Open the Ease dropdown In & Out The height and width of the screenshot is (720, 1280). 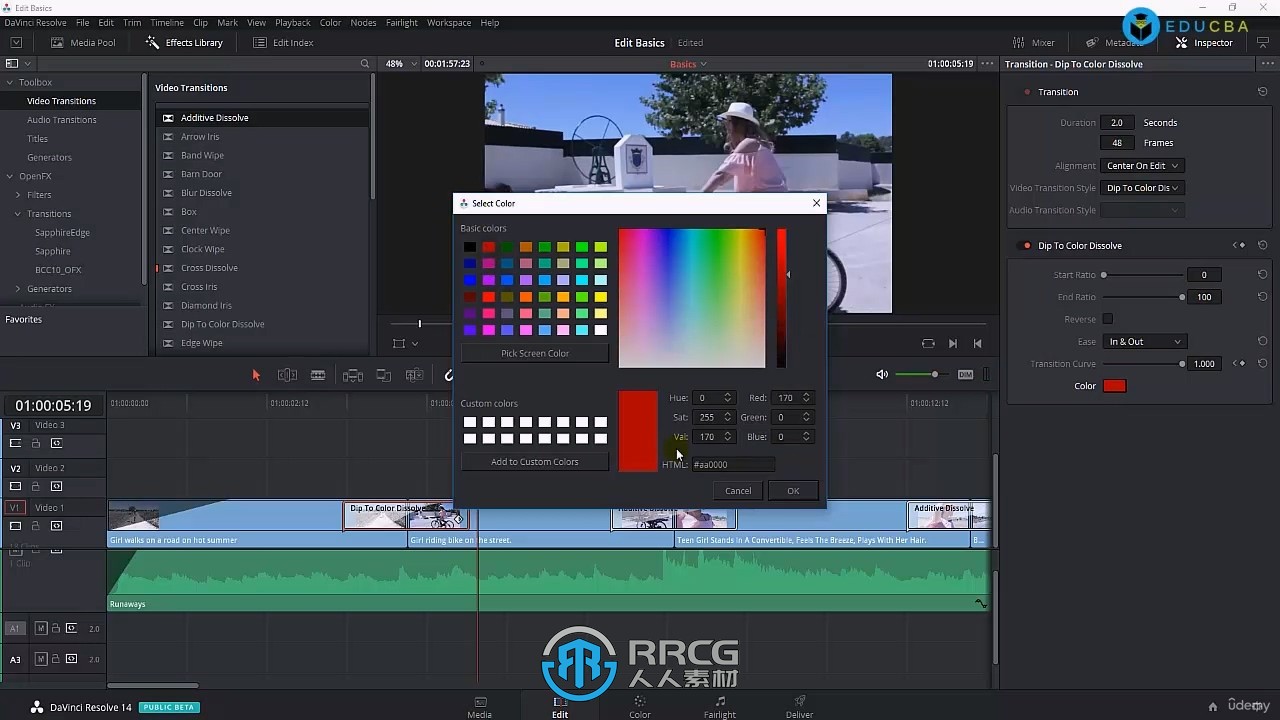coord(1145,342)
